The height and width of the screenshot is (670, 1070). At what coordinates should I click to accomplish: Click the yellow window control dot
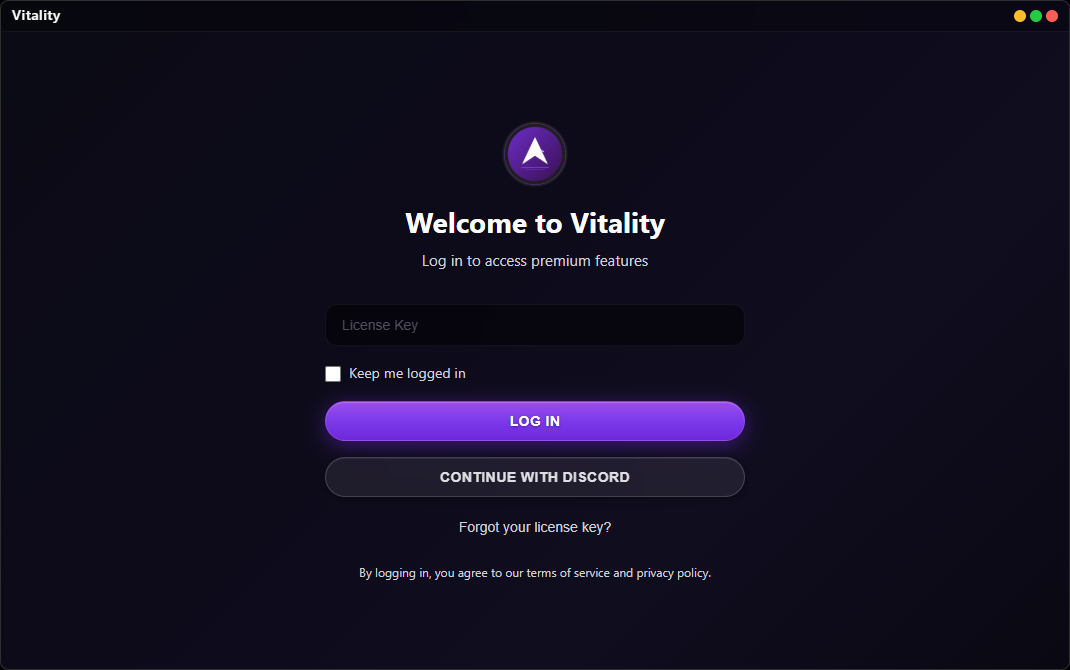point(1019,15)
